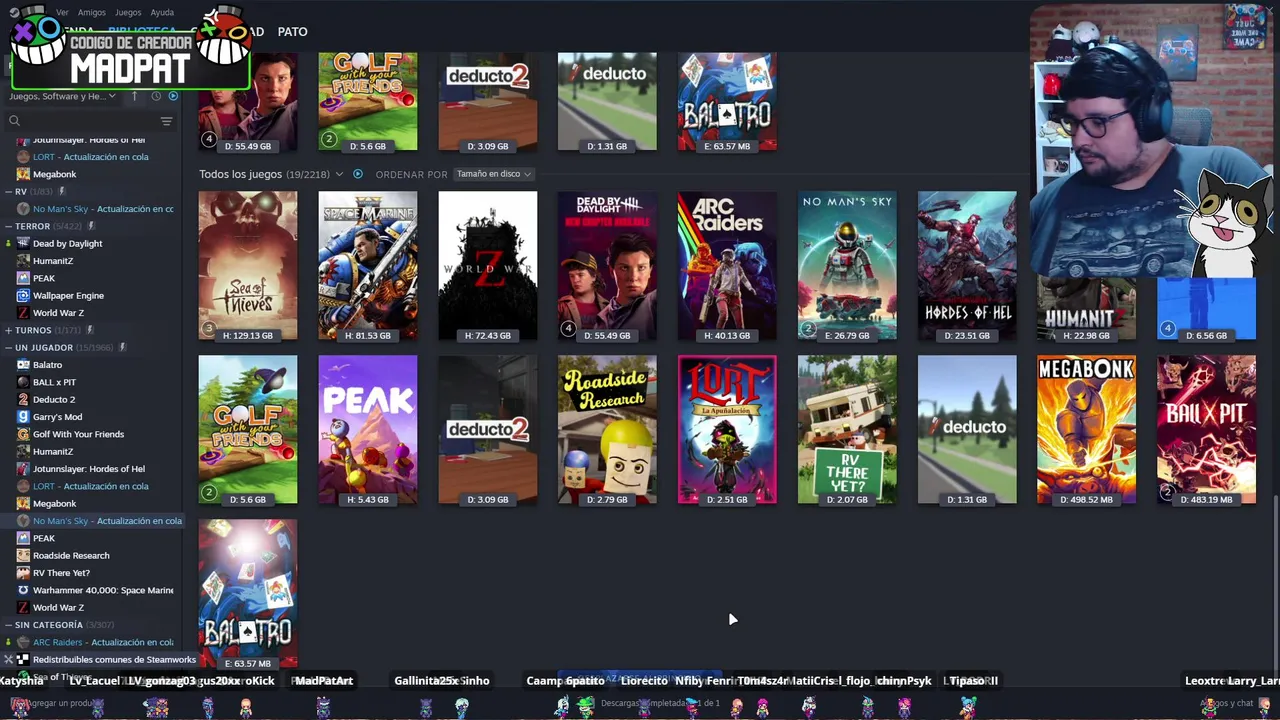Click the lightning icon beside UN JUGADOR collection
The image size is (1280, 720).
pyautogui.click(x=122, y=347)
